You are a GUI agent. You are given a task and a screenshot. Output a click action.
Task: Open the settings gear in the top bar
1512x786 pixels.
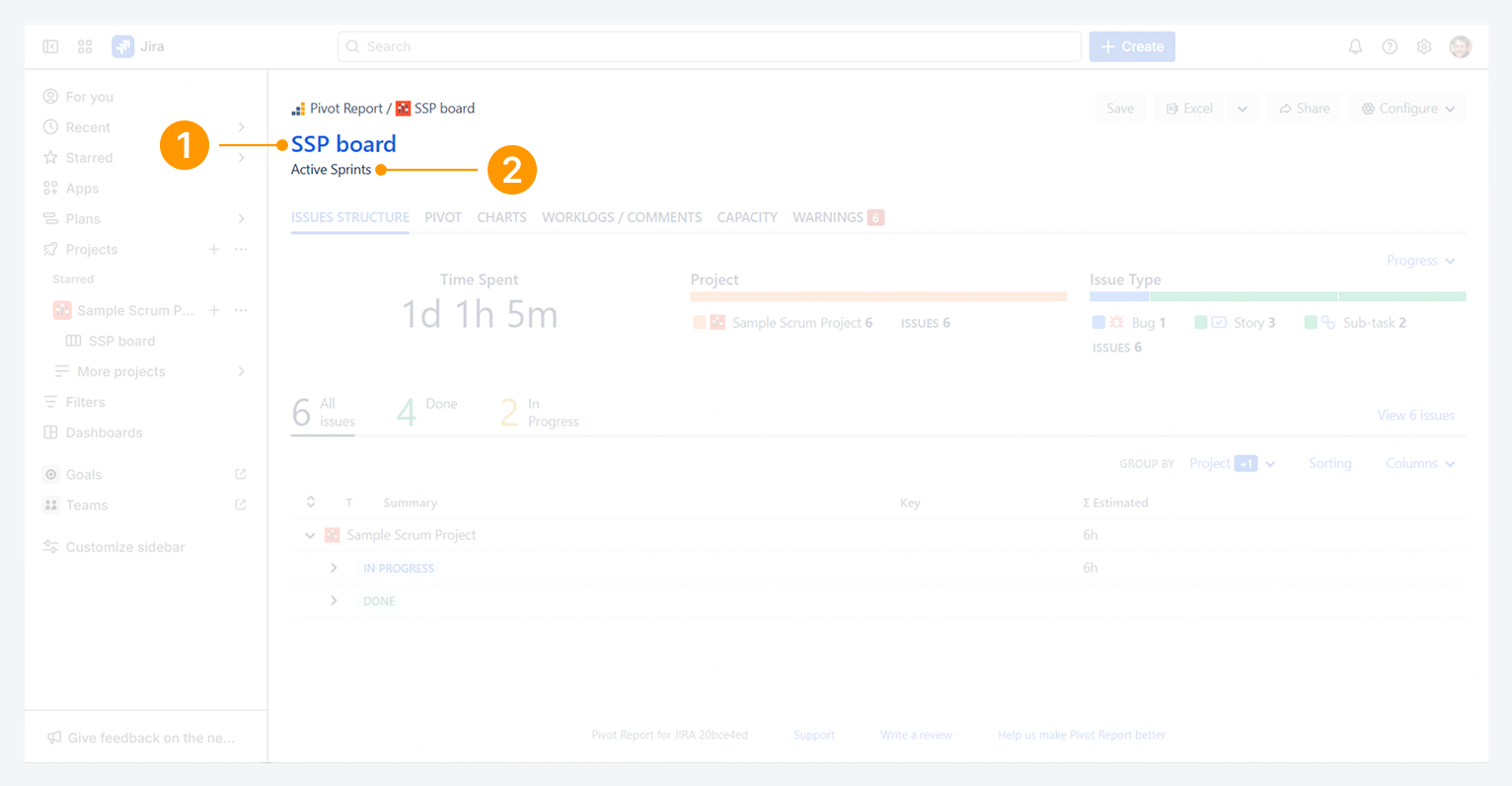1424,46
